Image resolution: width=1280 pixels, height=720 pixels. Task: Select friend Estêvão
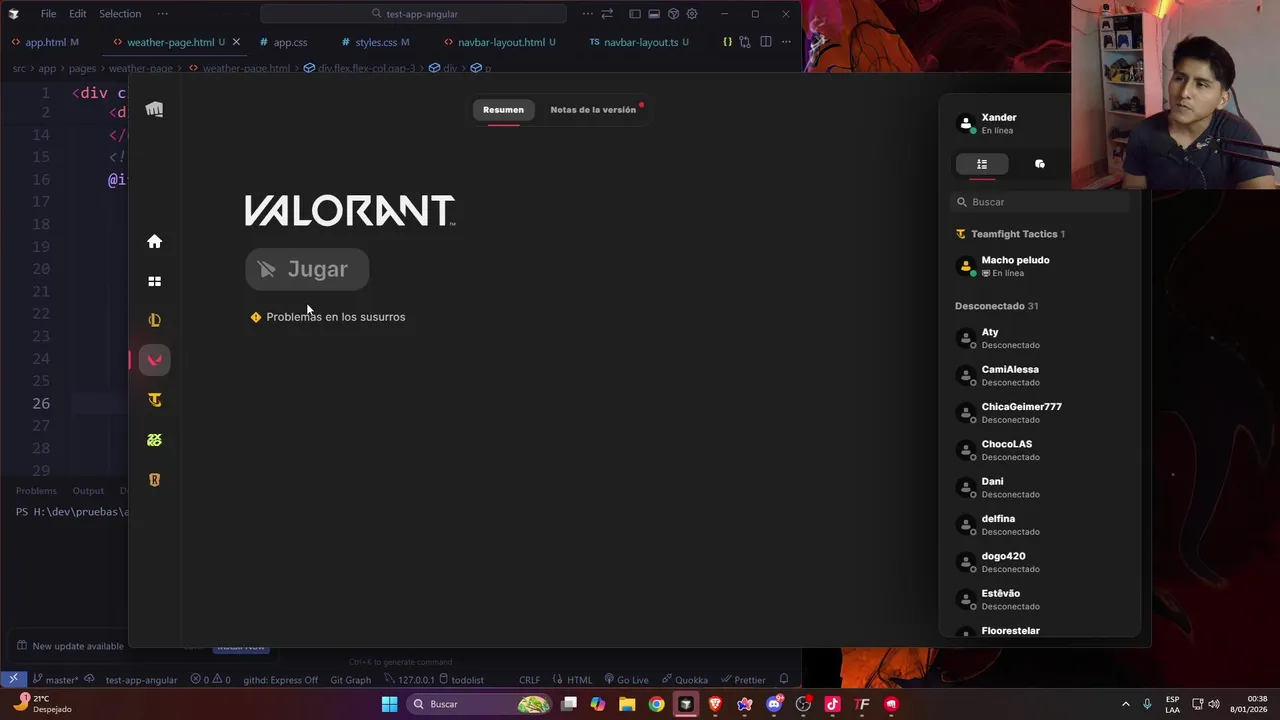(1040, 600)
